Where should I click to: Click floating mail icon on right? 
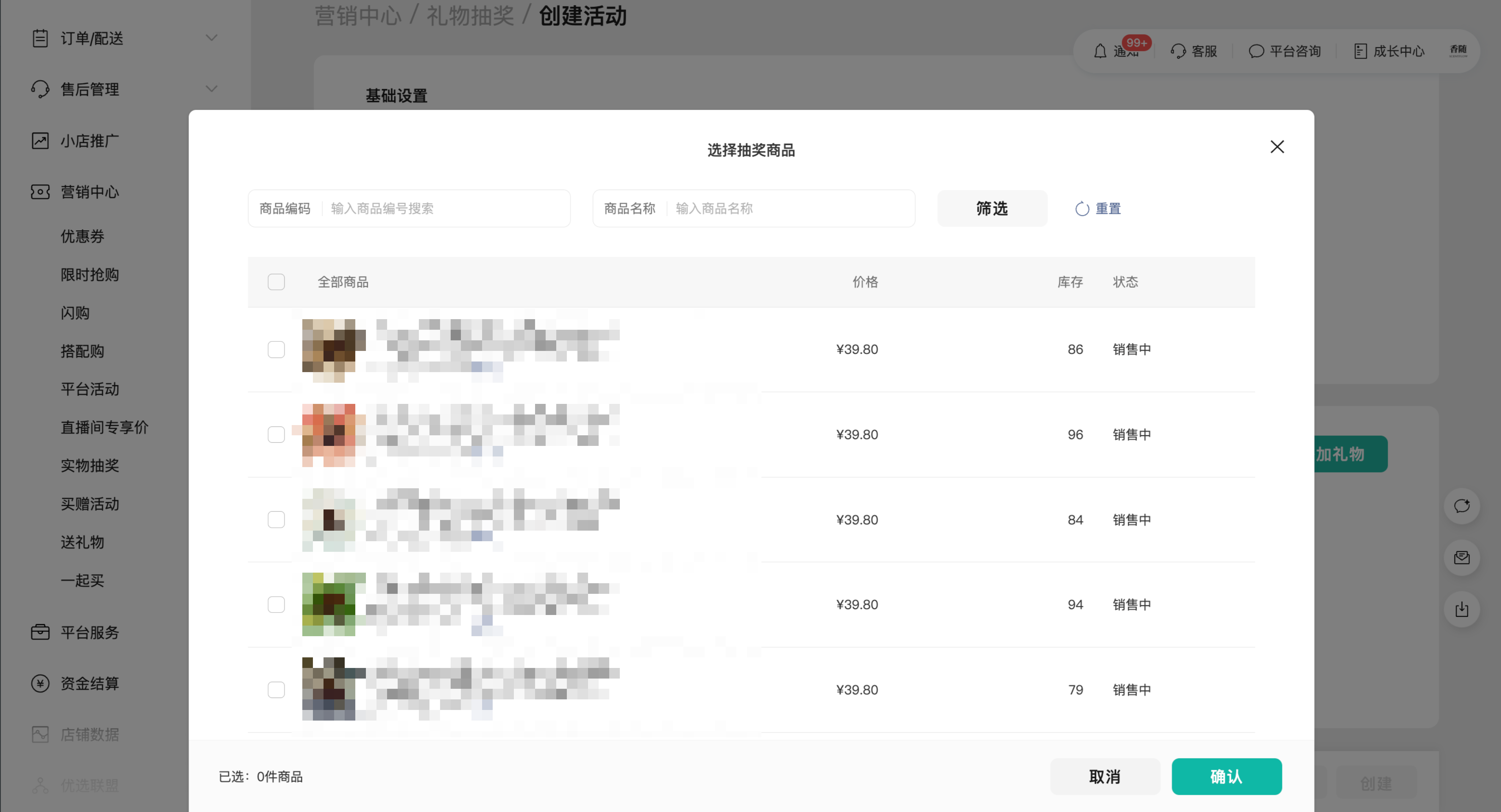pos(1461,557)
